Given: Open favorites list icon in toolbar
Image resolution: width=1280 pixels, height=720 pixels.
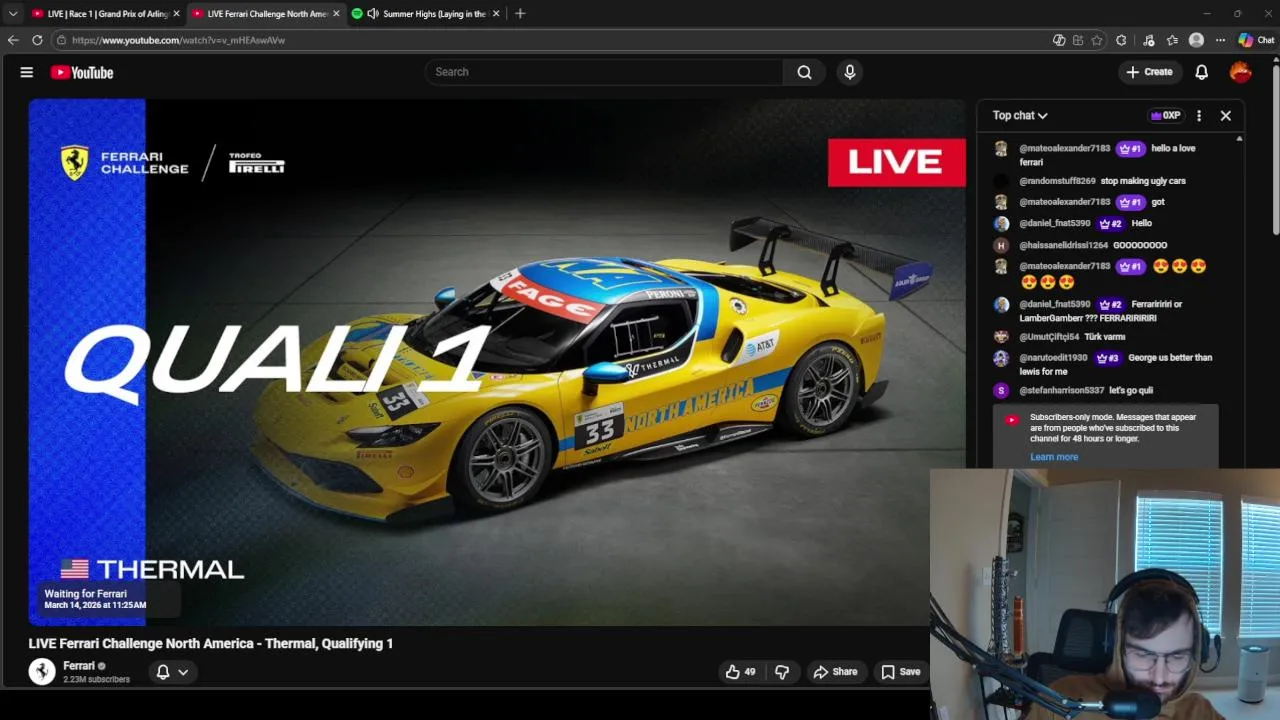Looking at the screenshot, I should point(1172,40).
